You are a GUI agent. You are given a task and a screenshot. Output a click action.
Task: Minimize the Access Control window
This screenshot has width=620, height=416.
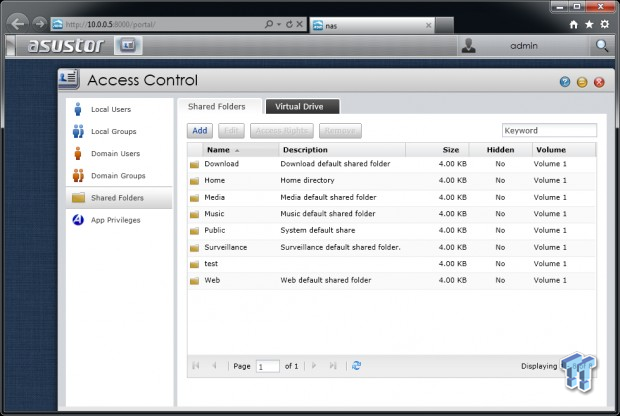[582, 82]
